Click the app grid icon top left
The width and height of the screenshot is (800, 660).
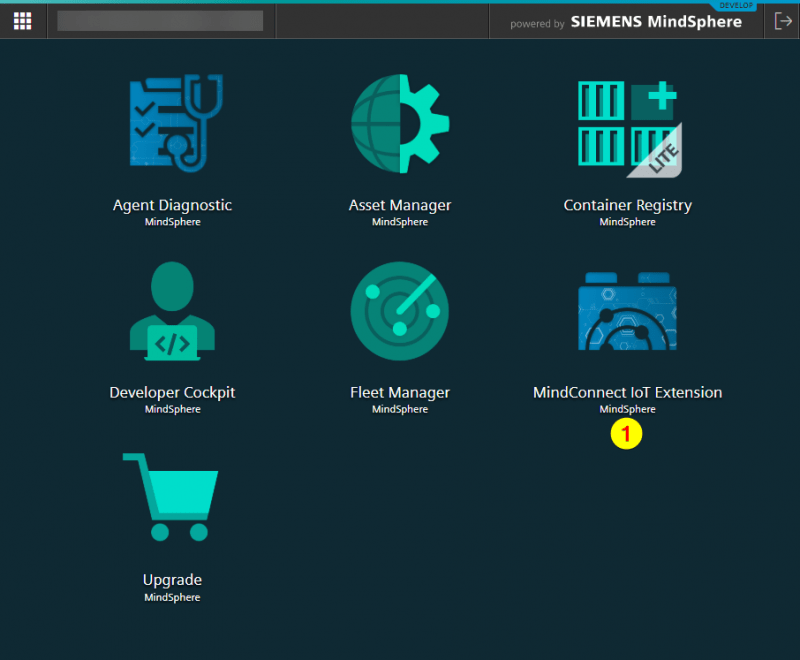click(21, 20)
